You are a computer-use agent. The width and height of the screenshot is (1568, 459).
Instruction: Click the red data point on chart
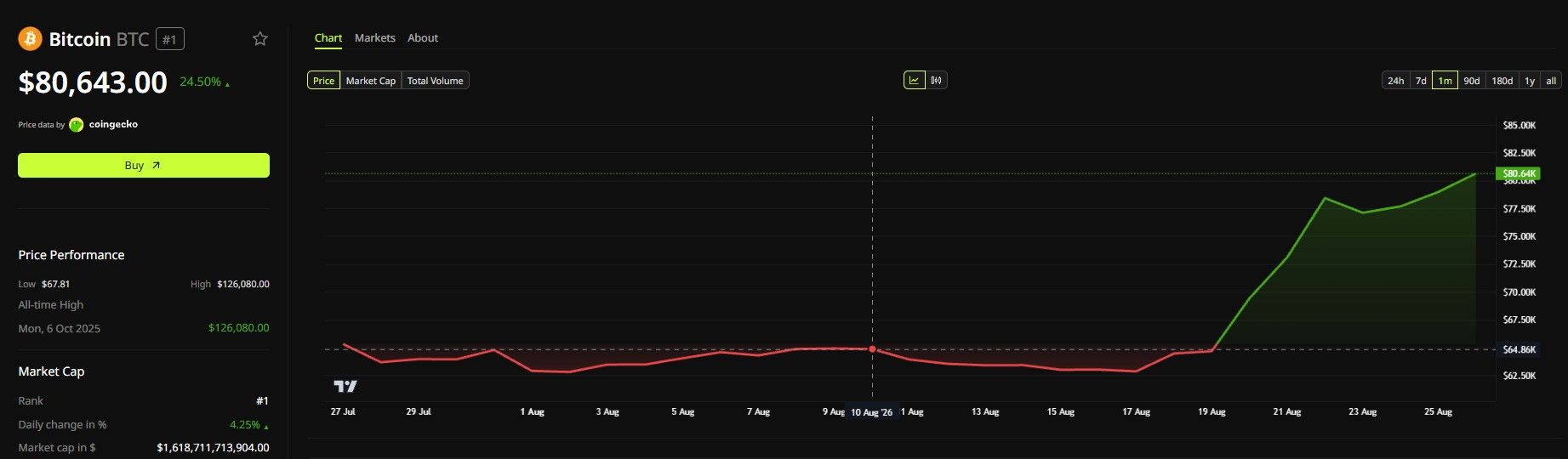pos(872,349)
